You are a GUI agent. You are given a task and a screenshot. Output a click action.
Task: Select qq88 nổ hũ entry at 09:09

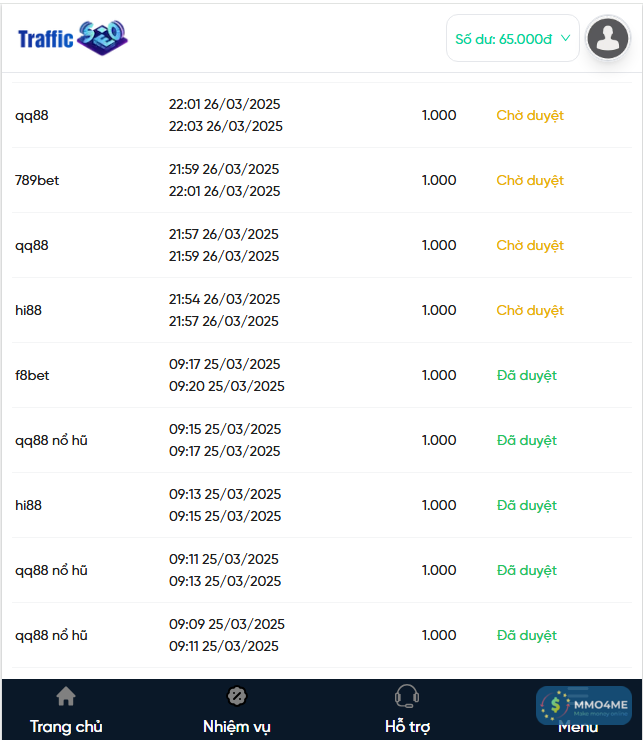pyautogui.click(x=51, y=635)
